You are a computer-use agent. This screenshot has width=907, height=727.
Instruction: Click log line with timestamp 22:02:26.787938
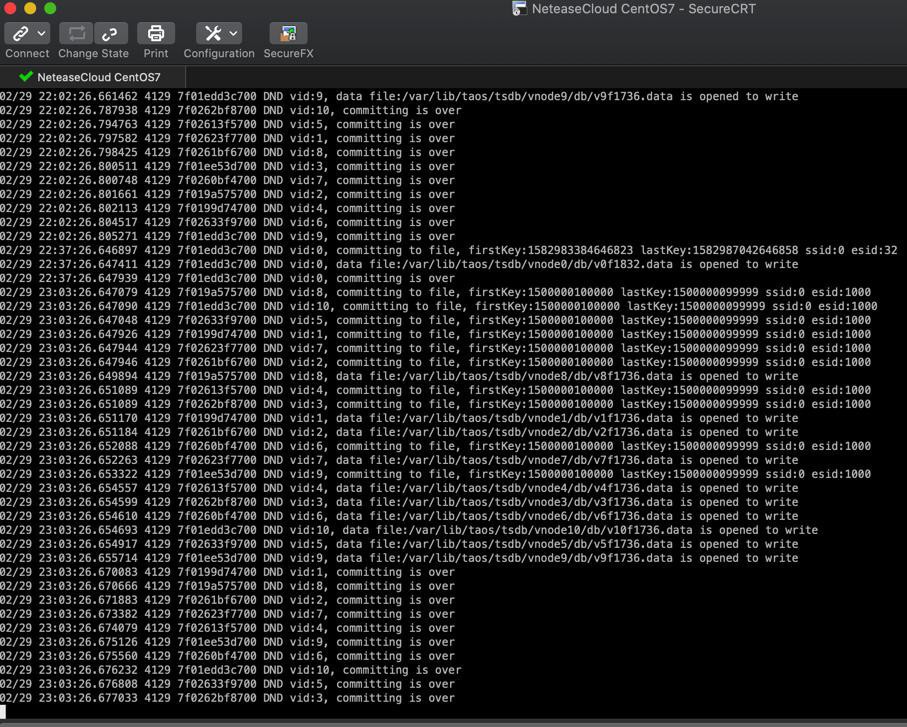pos(231,110)
